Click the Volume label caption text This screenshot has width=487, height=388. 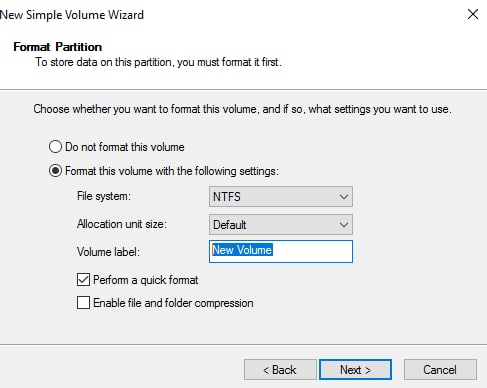[x=108, y=252]
